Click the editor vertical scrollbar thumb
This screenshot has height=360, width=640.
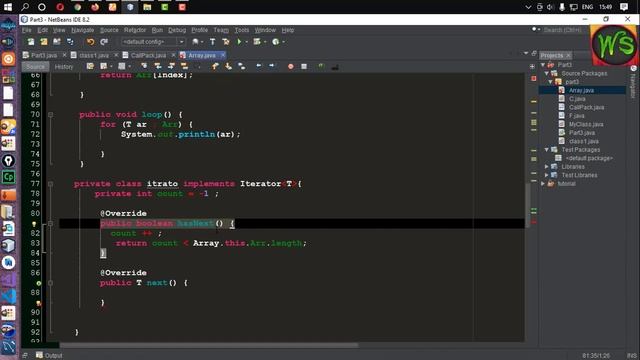coord(527,204)
